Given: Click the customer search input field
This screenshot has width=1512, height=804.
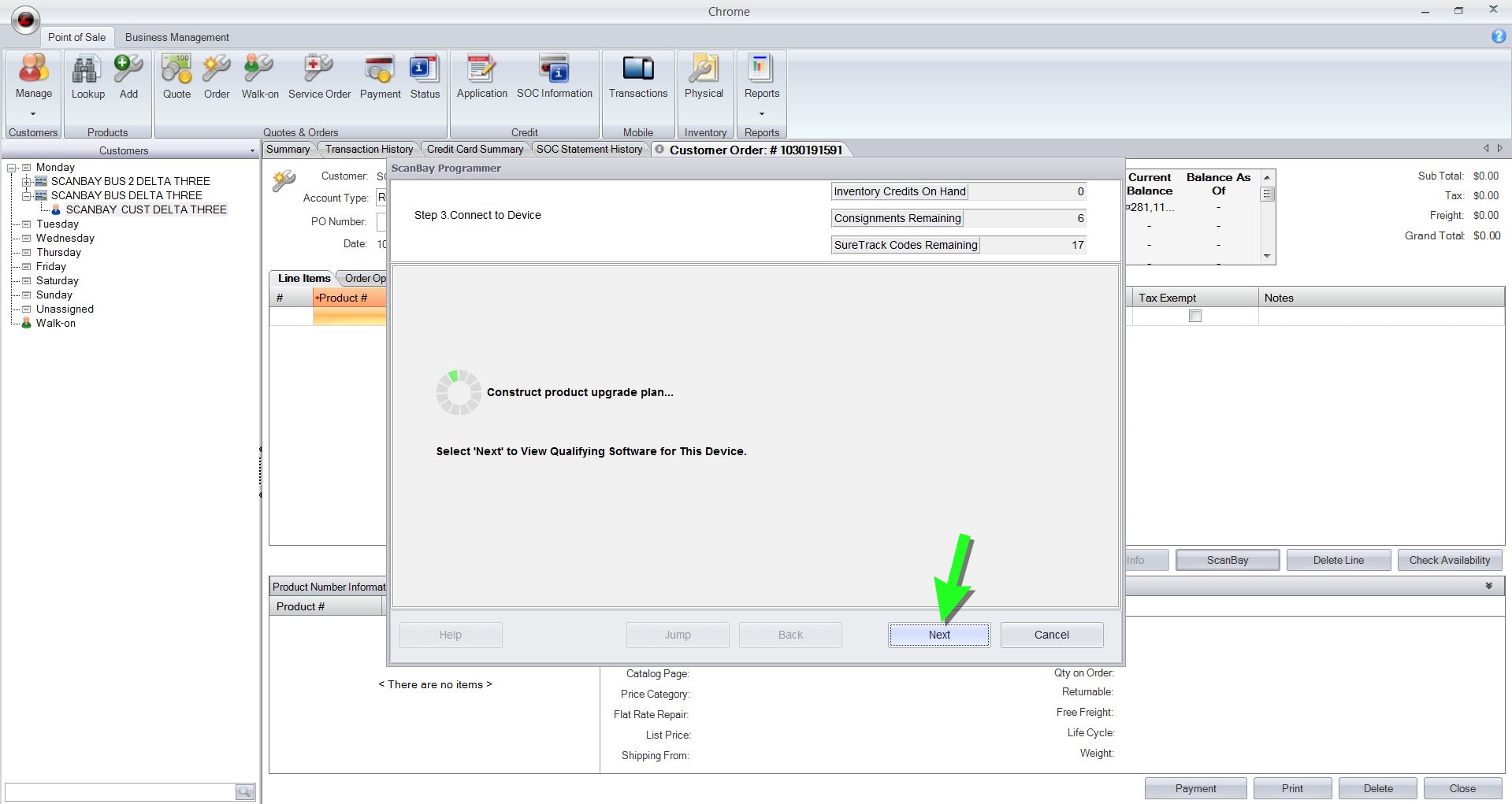Looking at the screenshot, I should tap(120, 791).
